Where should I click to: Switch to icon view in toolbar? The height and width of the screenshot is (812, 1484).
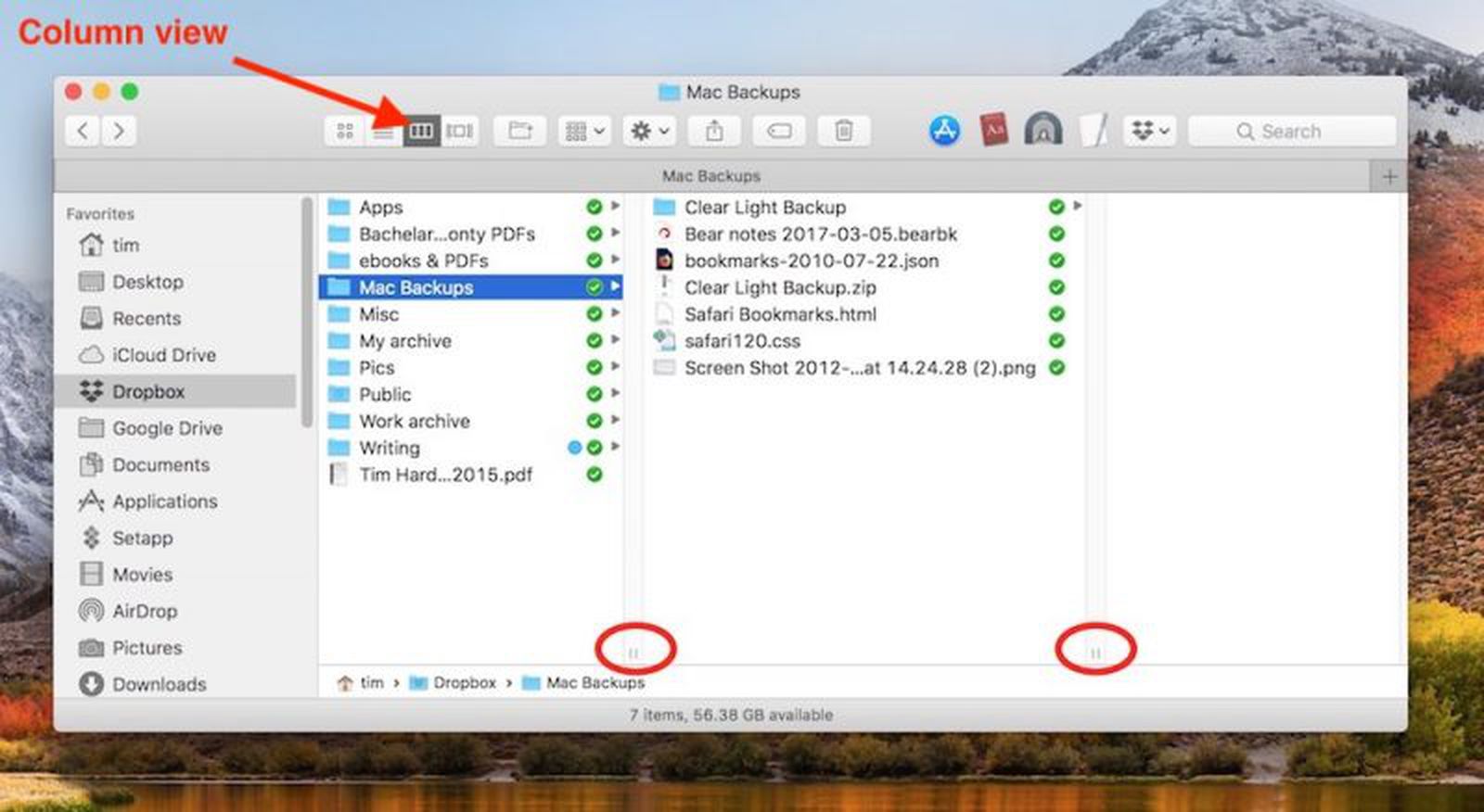[x=344, y=132]
